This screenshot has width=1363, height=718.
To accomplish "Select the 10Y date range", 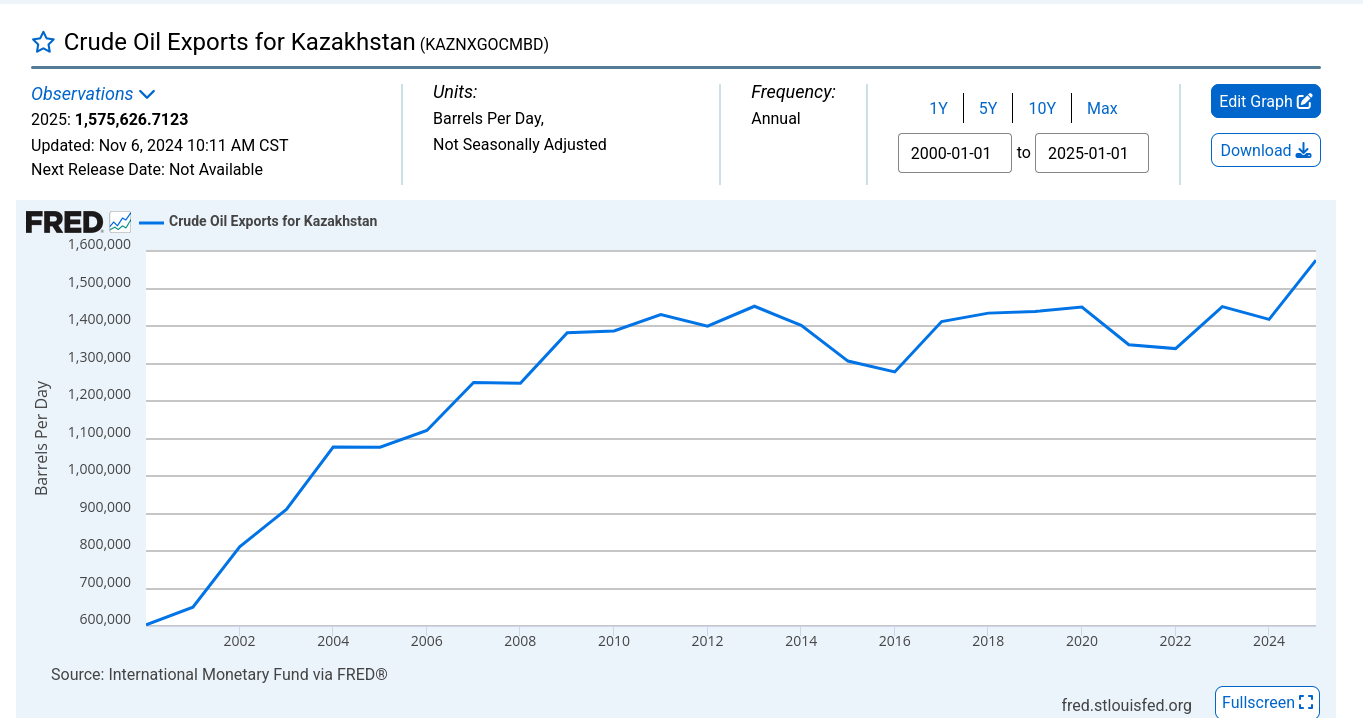I will (x=1042, y=108).
